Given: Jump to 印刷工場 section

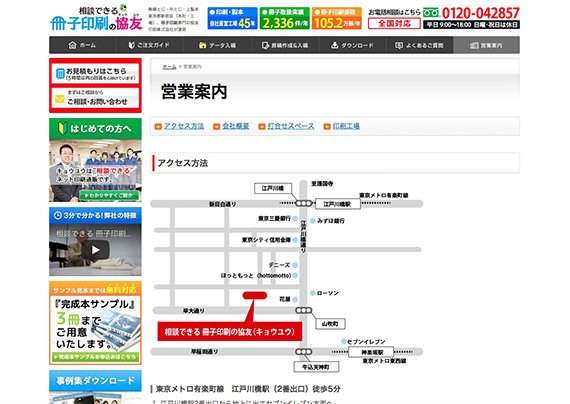Looking at the screenshot, I should [x=346, y=126].
